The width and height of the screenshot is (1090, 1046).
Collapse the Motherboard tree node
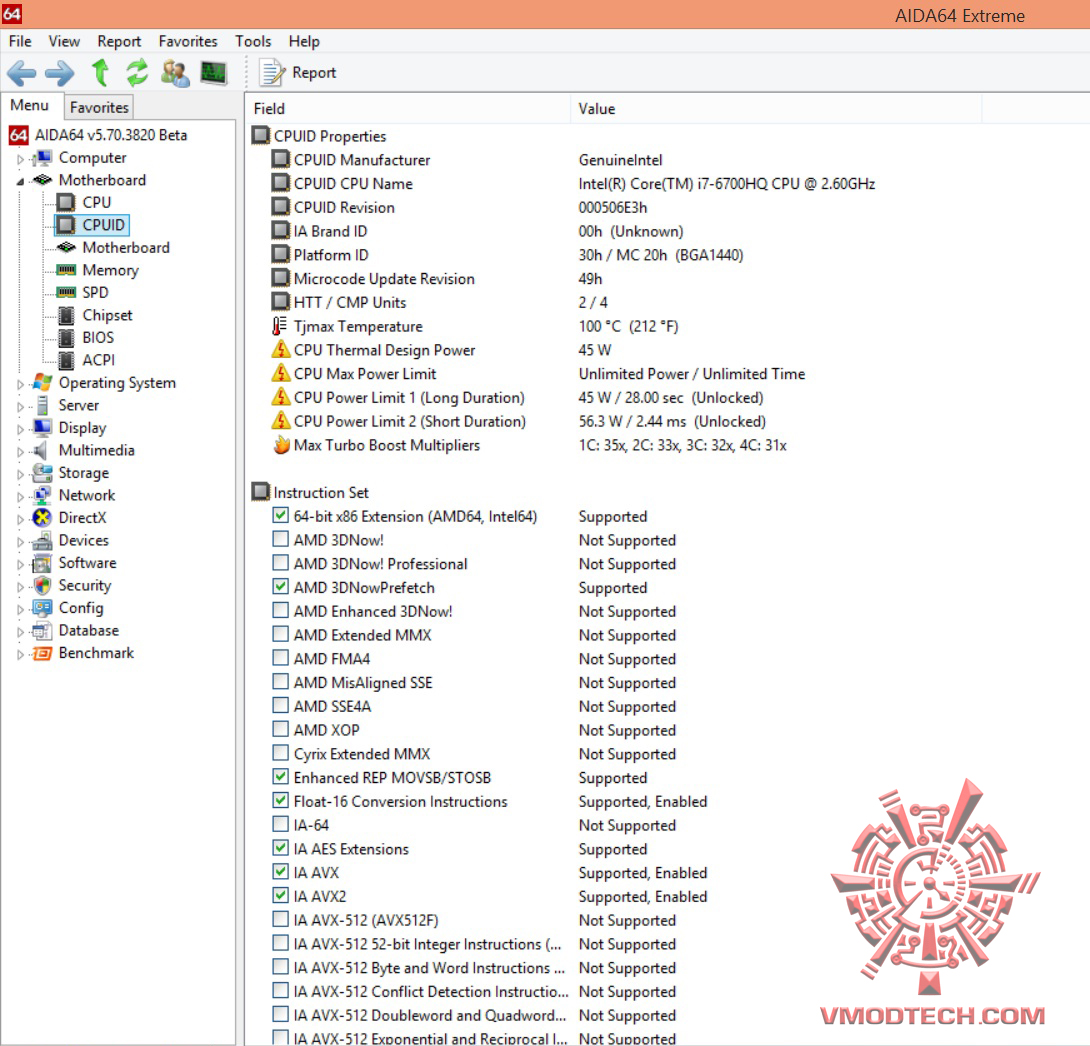coord(20,181)
